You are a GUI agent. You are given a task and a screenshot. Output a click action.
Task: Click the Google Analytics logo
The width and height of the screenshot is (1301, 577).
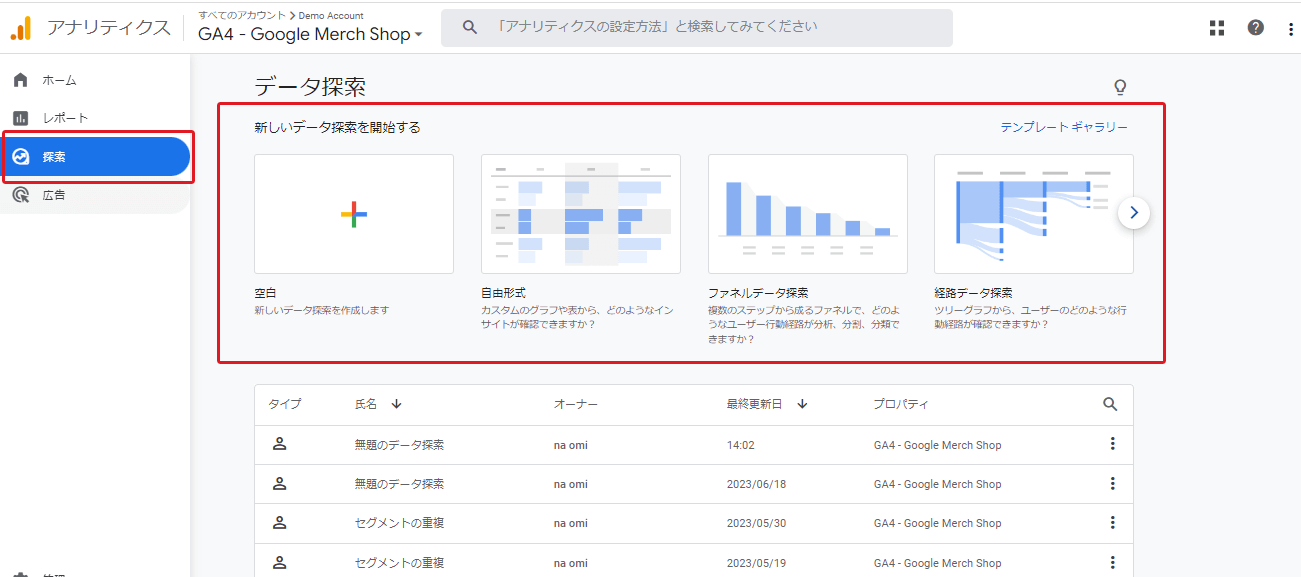(20, 28)
